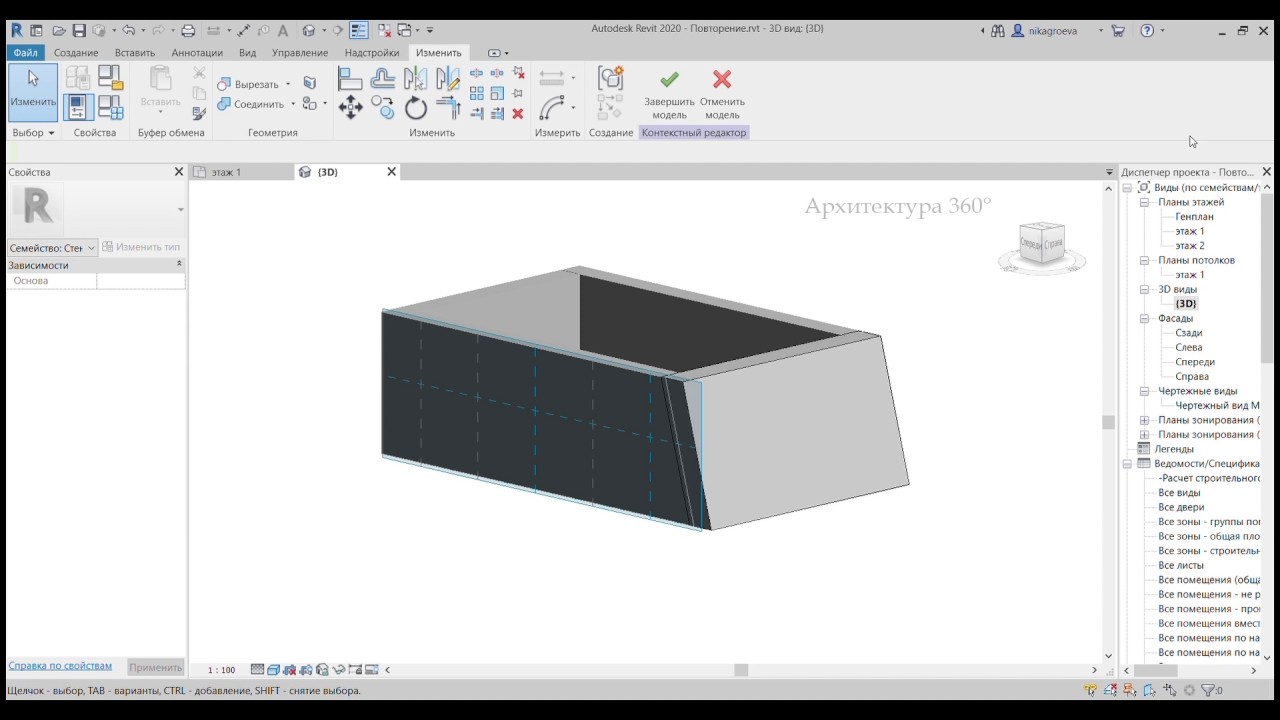Switch to the Управление ribbon tab
The image size is (1280, 720).
[x=300, y=52]
